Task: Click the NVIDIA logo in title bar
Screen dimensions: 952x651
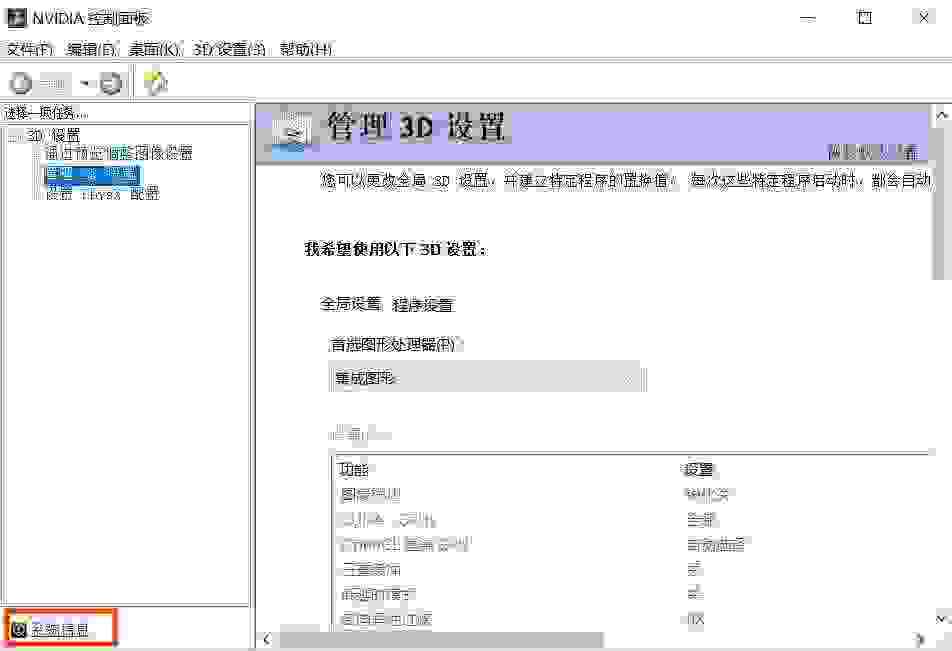Action: tap(16, 18)
